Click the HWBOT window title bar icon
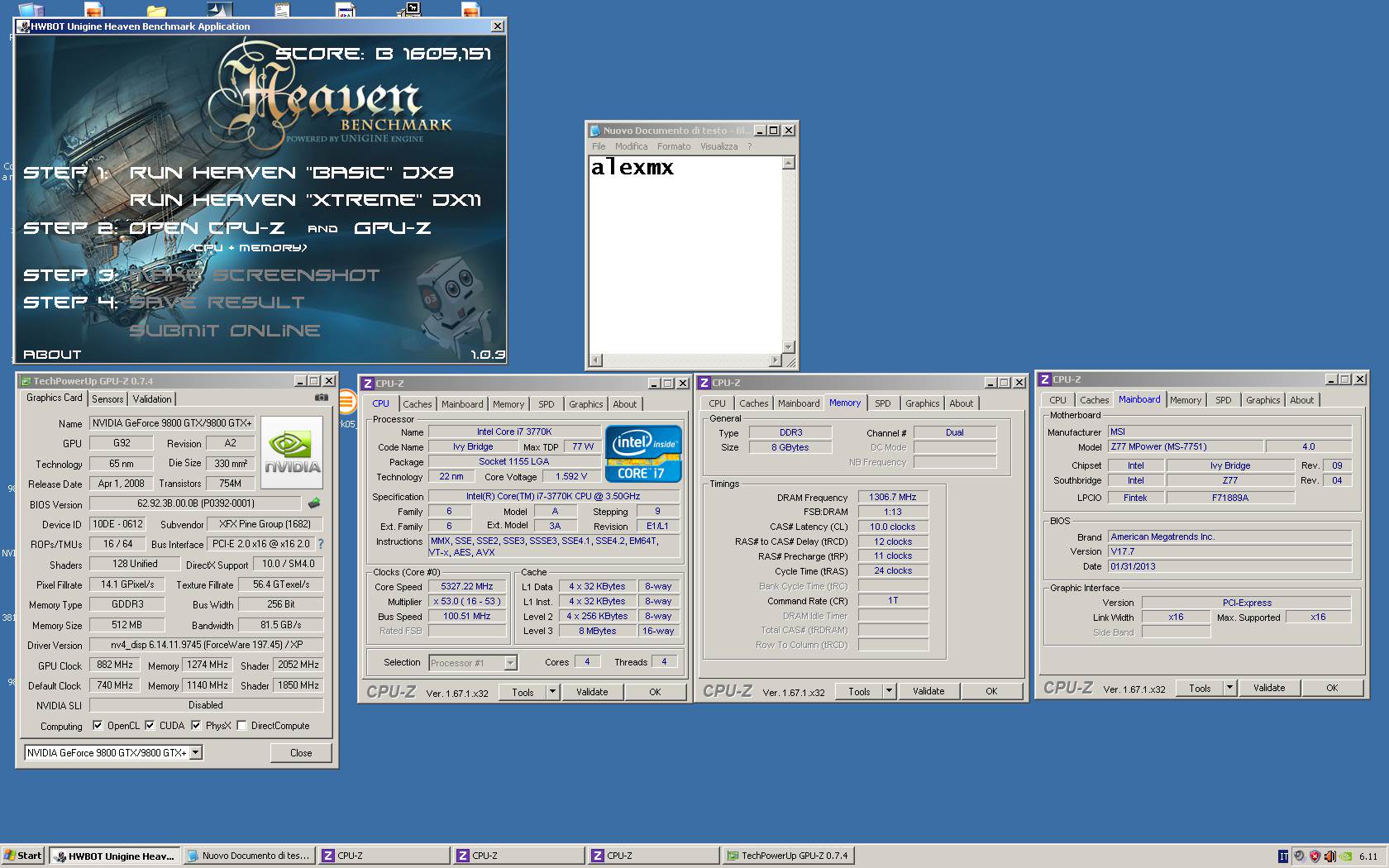The height and width of the screenshot is (868, 1389). pos(23,26)
